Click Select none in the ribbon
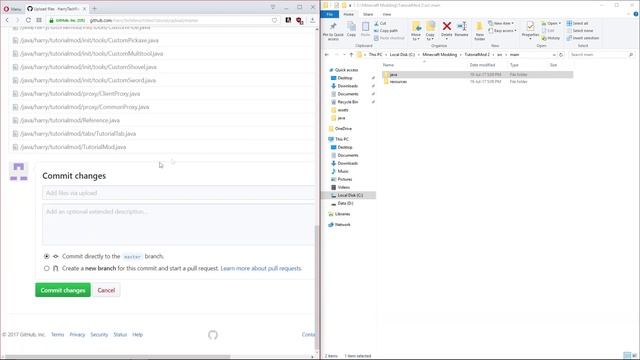 coord(580,31)
